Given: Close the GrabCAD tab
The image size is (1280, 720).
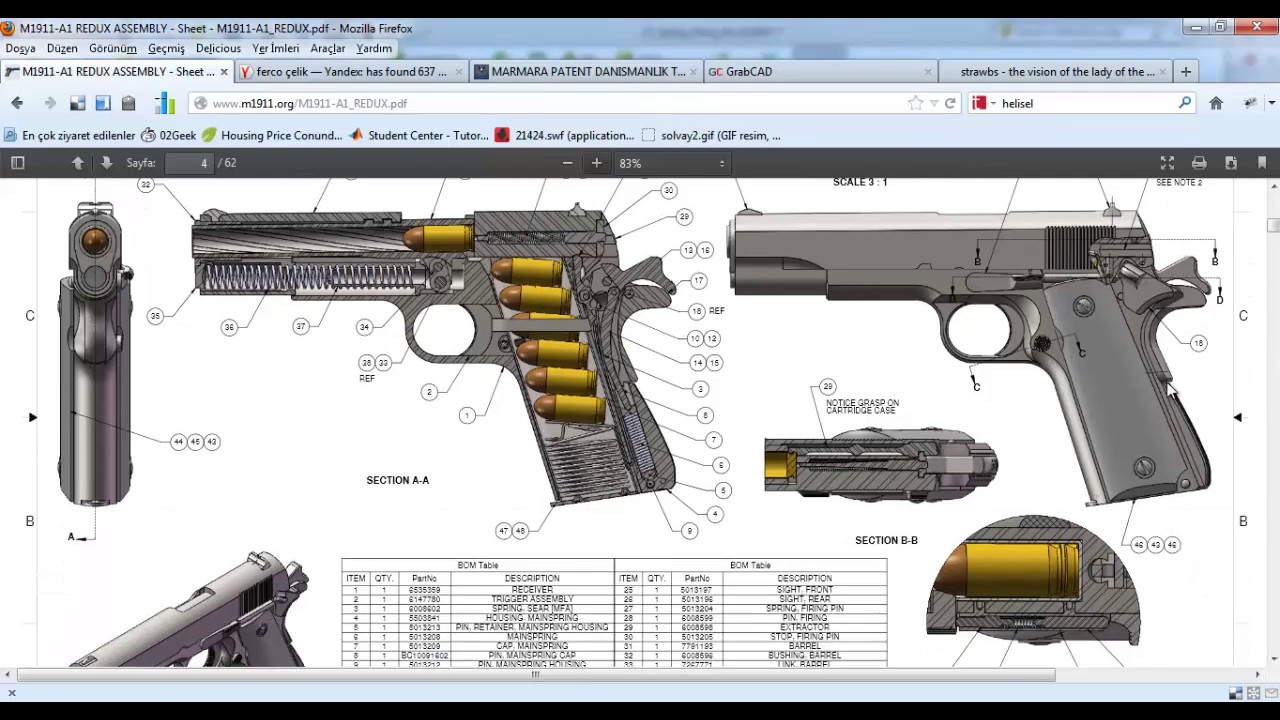Looking at the screenshot, I should pyautogui.click(x=928, y=72).
